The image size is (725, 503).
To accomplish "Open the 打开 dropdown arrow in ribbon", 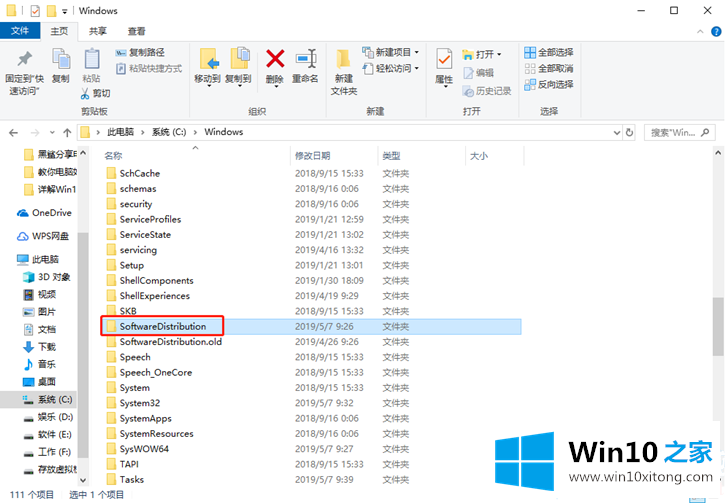I will [x=499, y=55].
